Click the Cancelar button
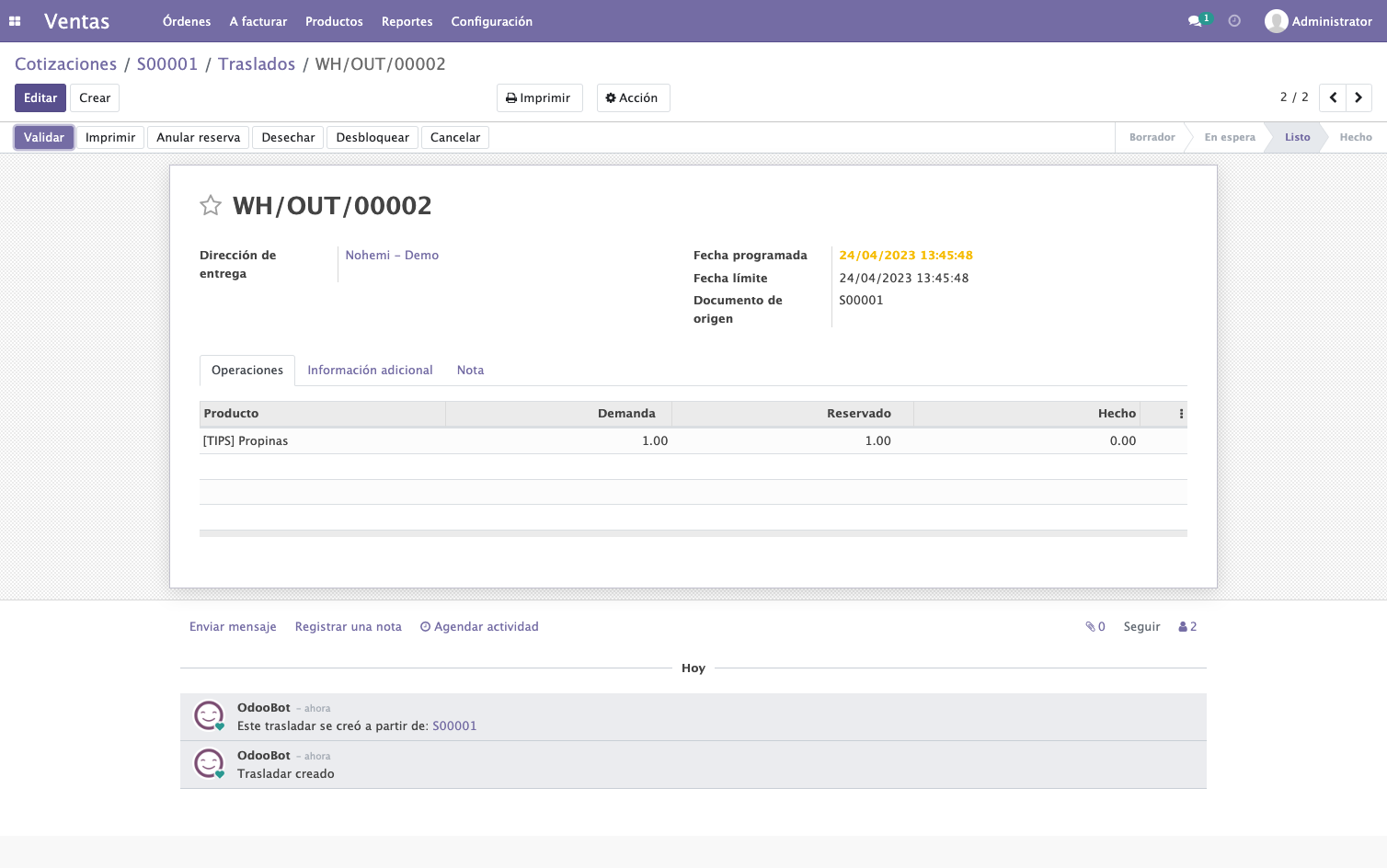The width and height of the screenshot is (1387, 868). tap(455, 137)
